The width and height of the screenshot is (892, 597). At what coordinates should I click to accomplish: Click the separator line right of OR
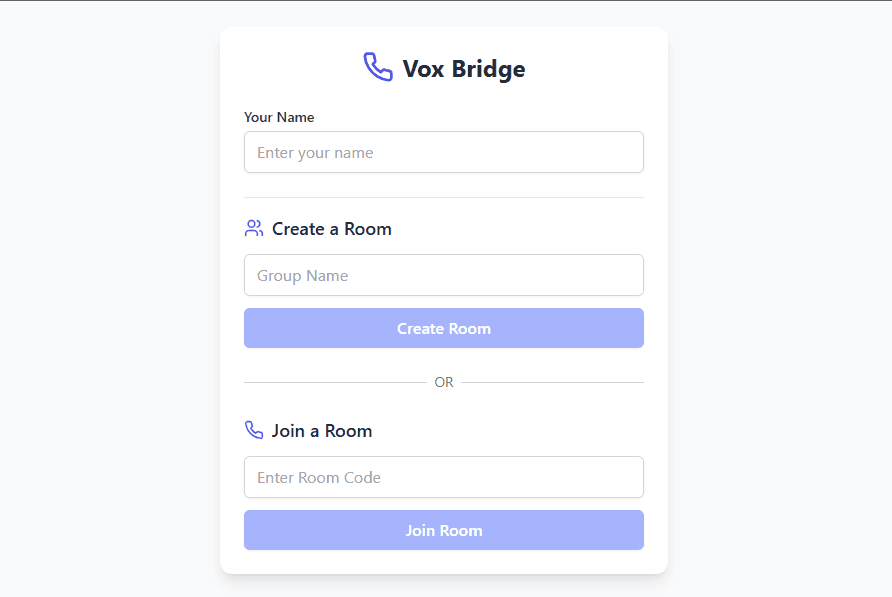click(552, 382)
